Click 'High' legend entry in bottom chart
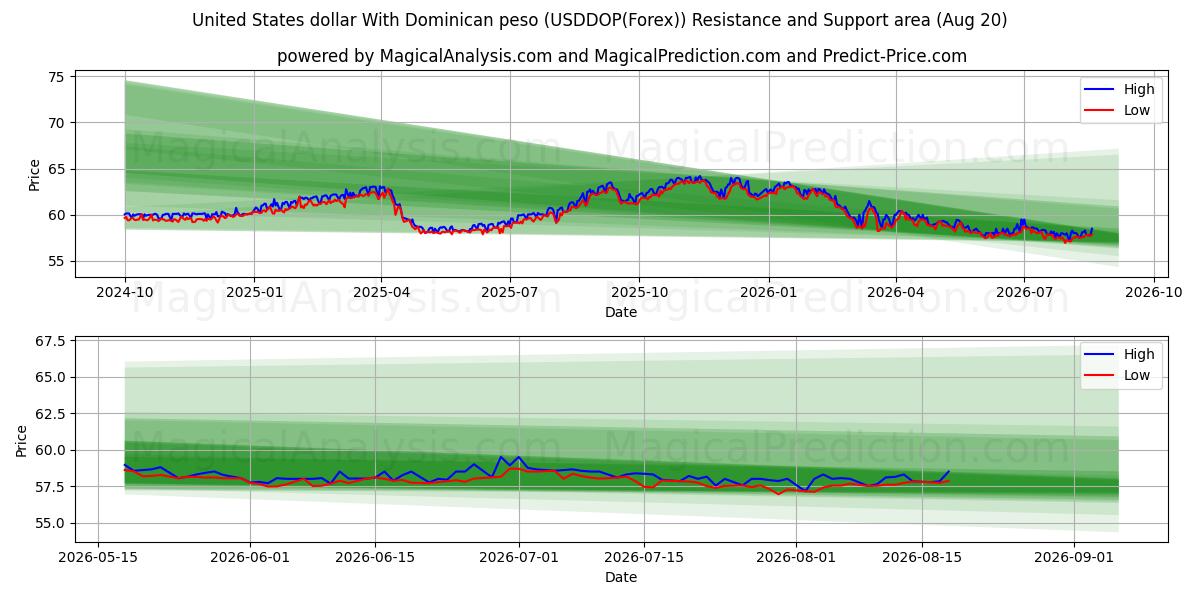 tap(1121, 354)
